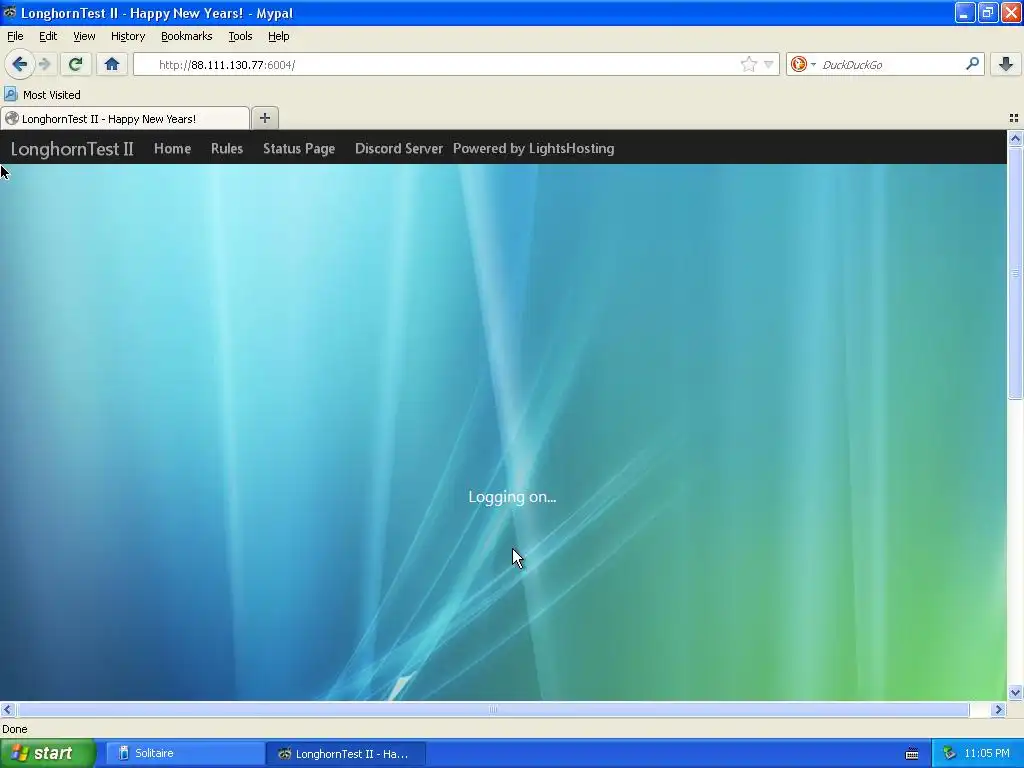Restore down the Mypal window
Screen dimensions: 1024x768
(x=987, y=12)
